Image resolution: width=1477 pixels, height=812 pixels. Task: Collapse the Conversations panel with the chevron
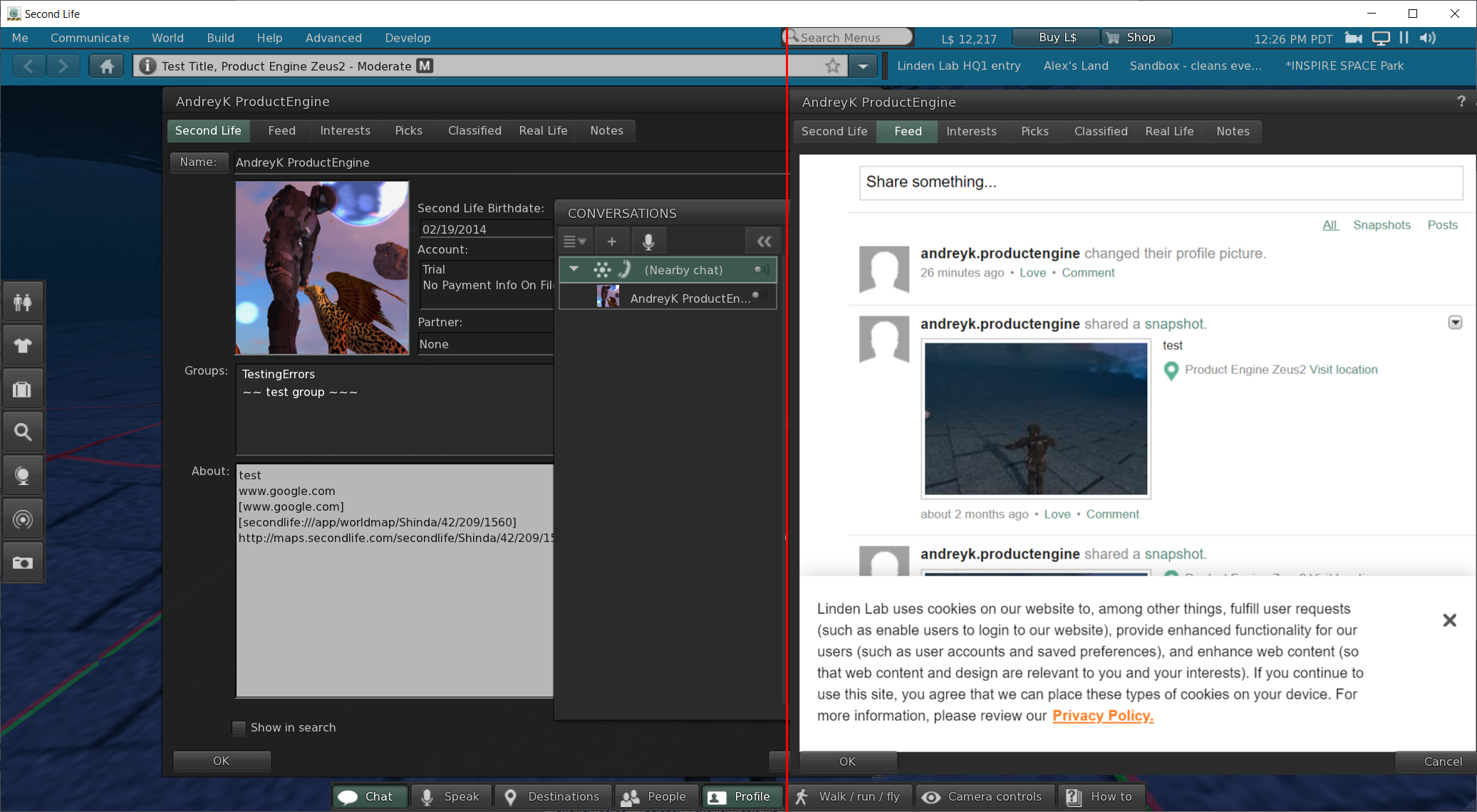coord(763,241)
